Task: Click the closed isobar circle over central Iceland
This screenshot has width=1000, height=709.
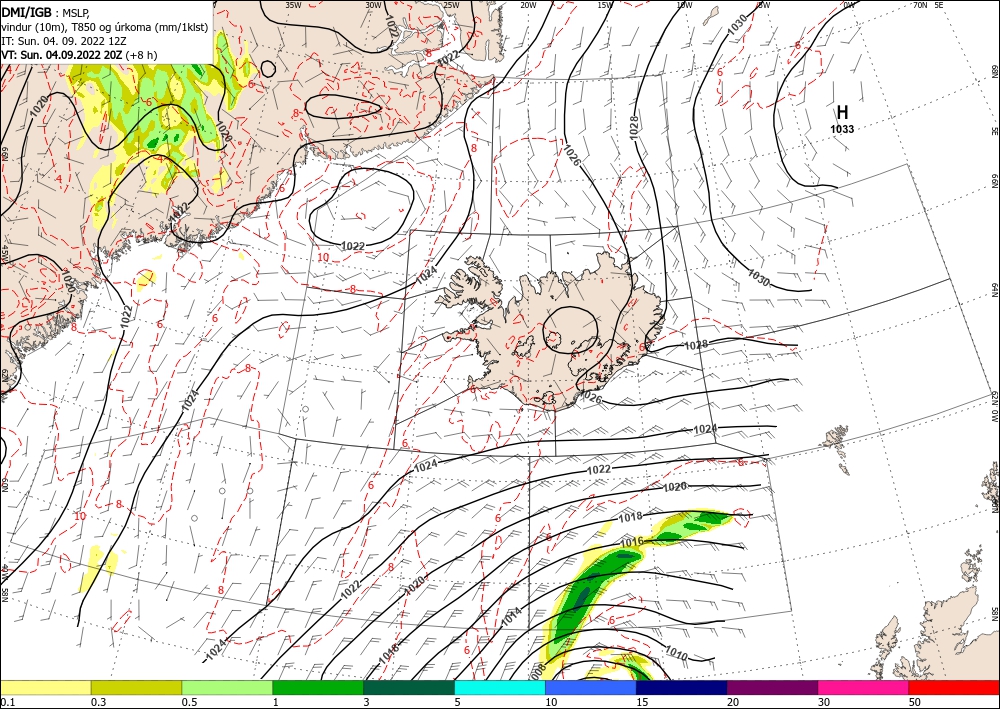Action: click(570, 330)
